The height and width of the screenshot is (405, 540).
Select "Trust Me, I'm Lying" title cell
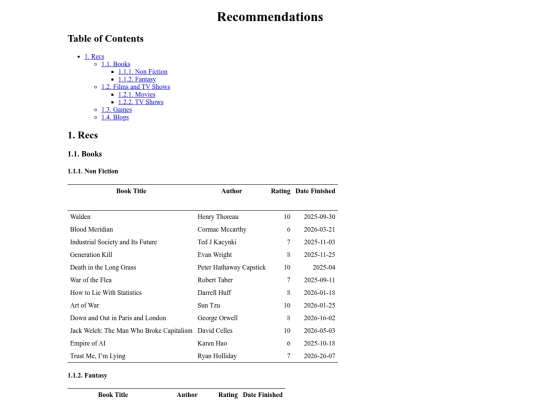(97, 356)
